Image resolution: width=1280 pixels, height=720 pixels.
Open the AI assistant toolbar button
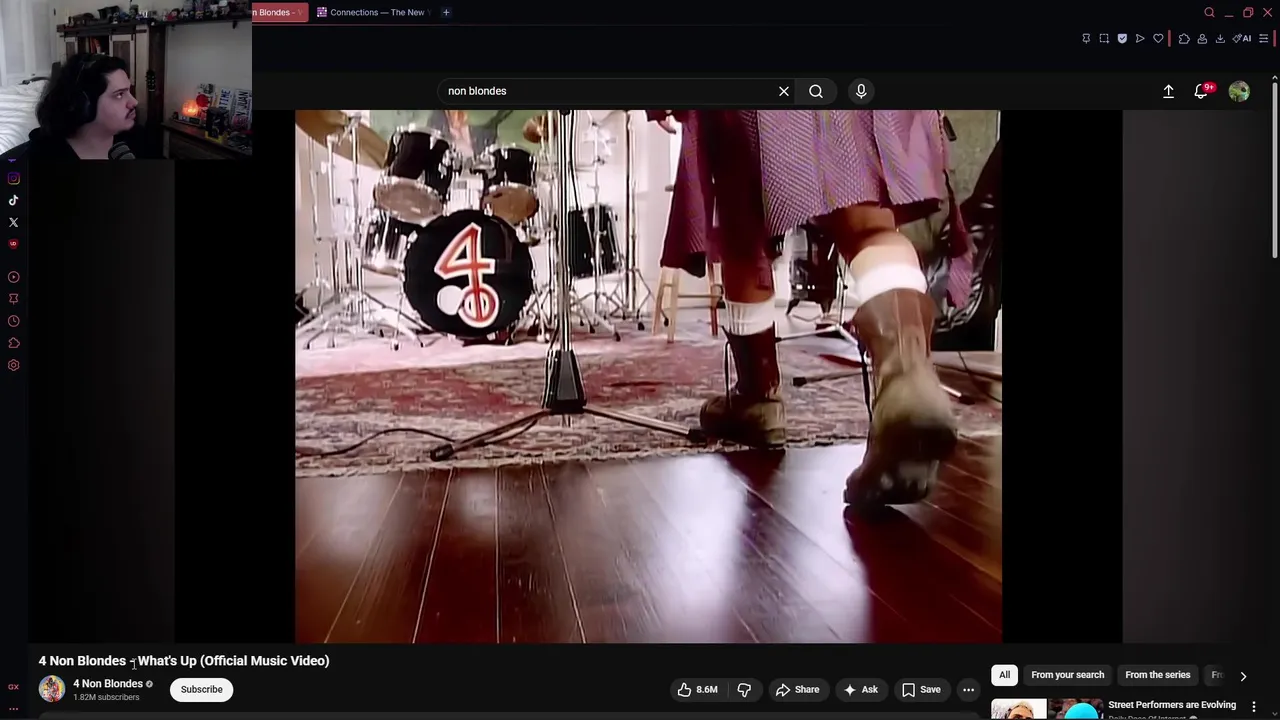pos(1242,39)
